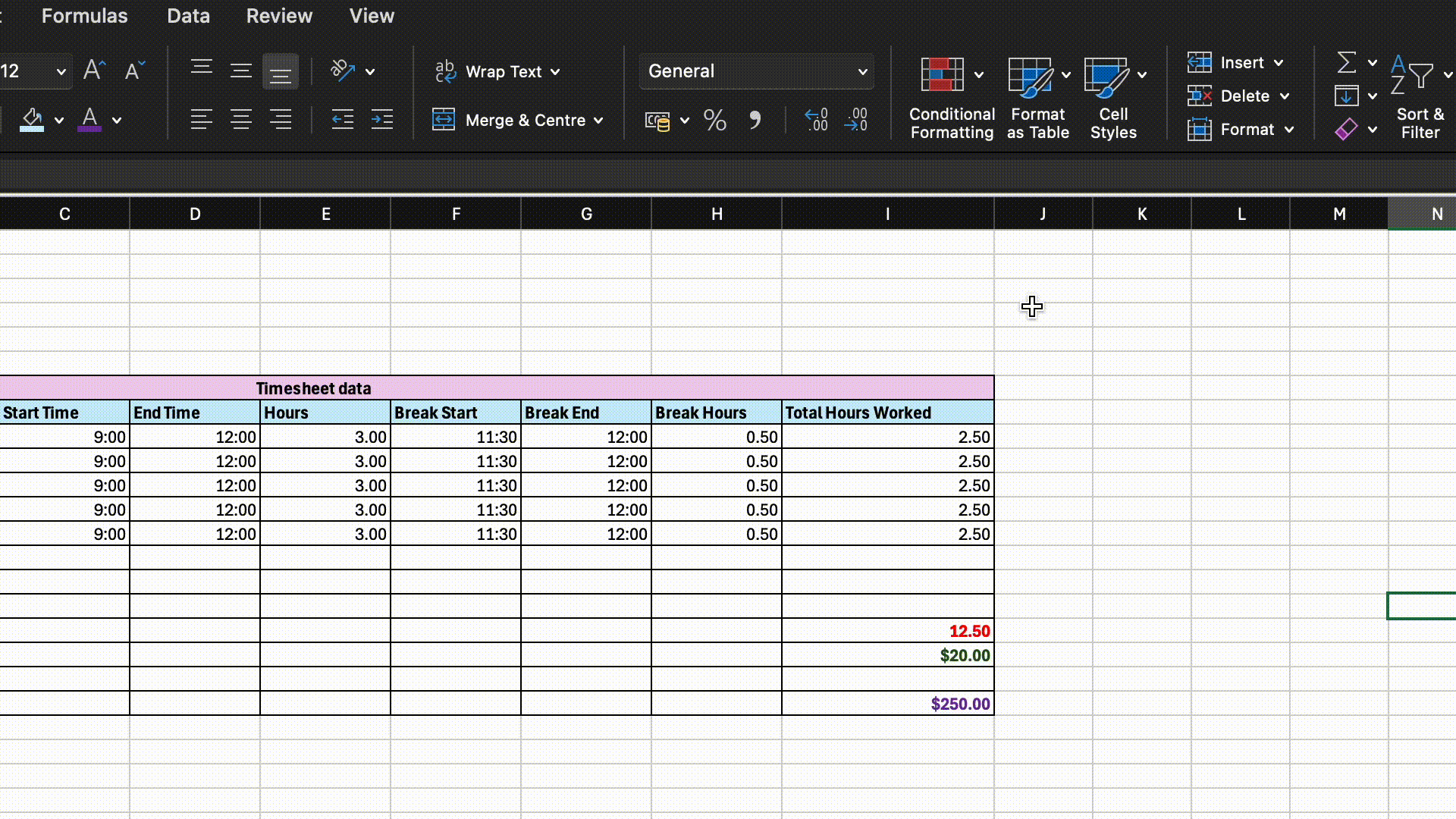1456x819 pixels.
Task: Open Conditional Formatting options
Action: 951,97
